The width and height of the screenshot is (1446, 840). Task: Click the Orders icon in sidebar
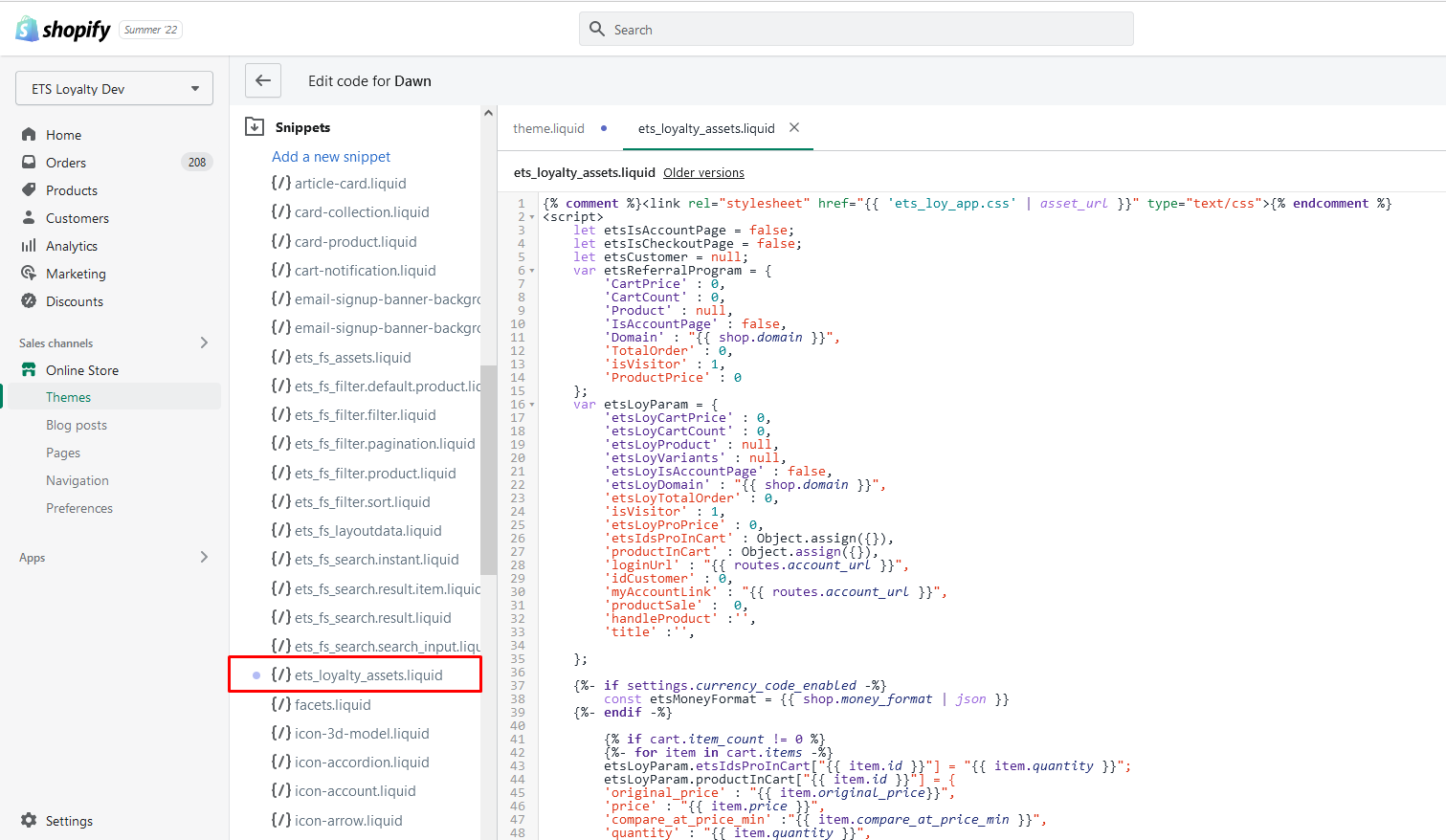pos(29,163)
